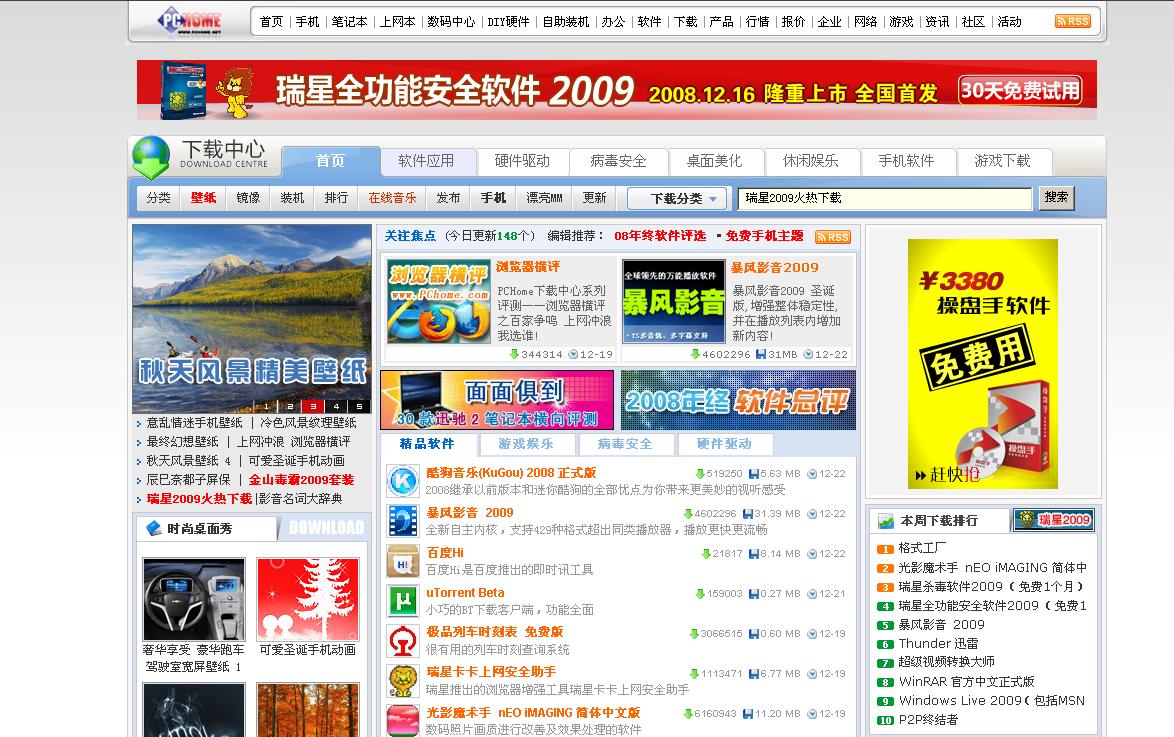Click the 瑞星全功能安全软件 2009 banner ad
Viewport: 1174px width, 737px height.
tap(617, 90)
